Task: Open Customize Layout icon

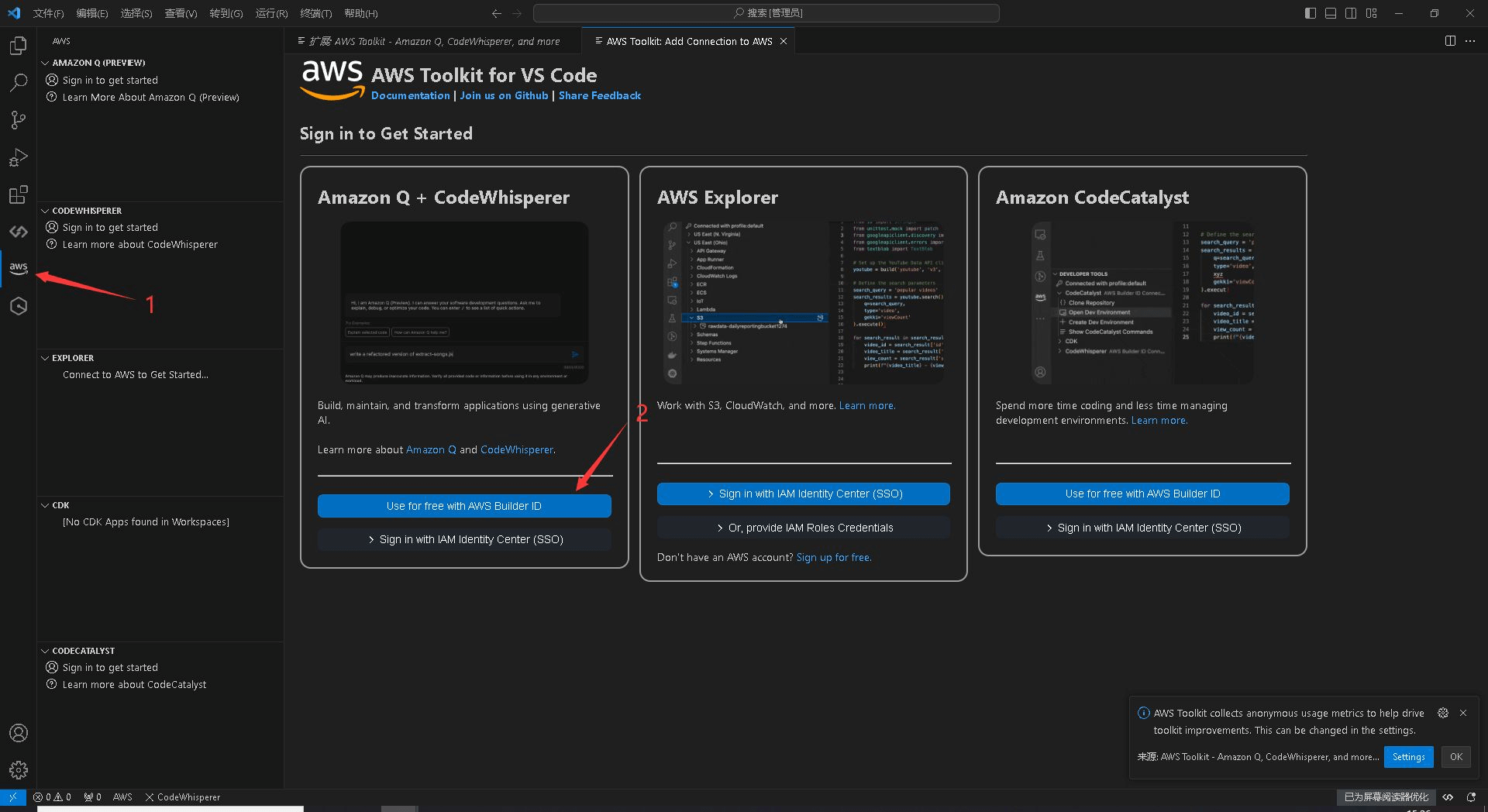Action: click(x=1372, y=13)
